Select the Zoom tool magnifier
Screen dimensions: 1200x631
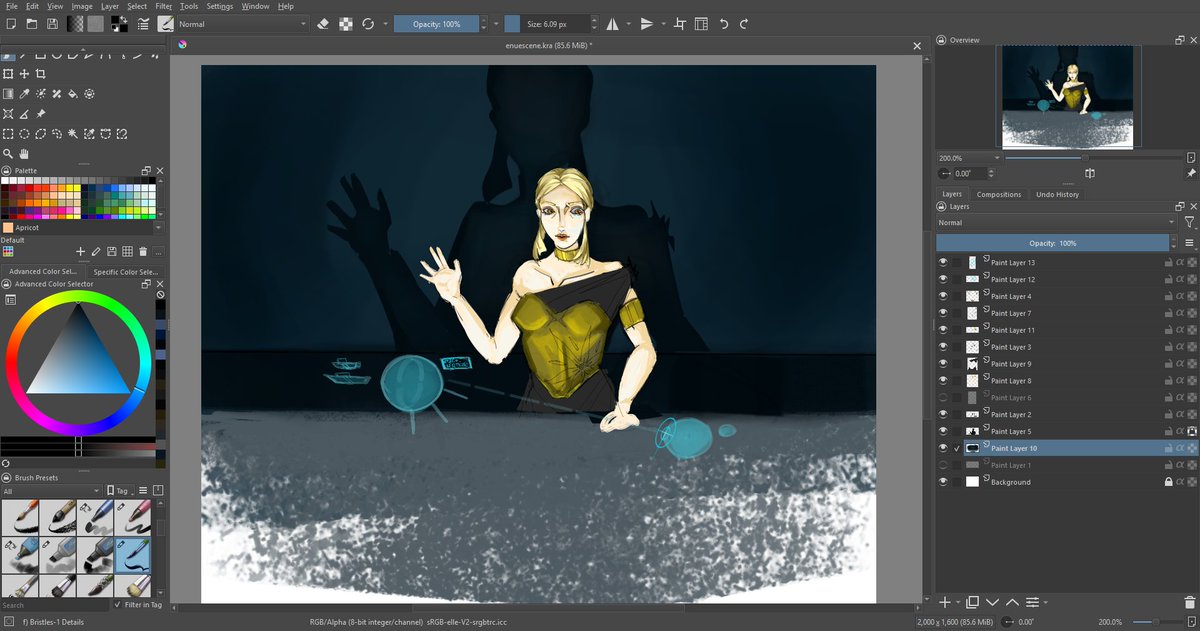[x=8, y=154]
